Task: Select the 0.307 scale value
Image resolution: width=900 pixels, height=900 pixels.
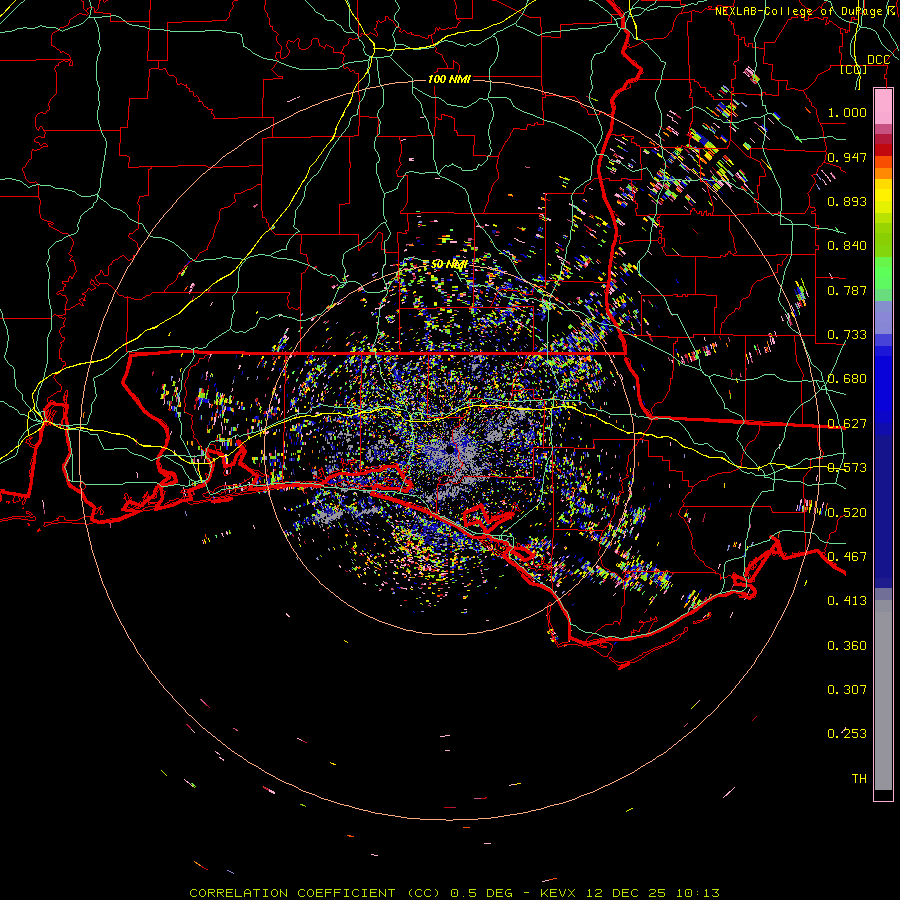Action: pos(847,689)
